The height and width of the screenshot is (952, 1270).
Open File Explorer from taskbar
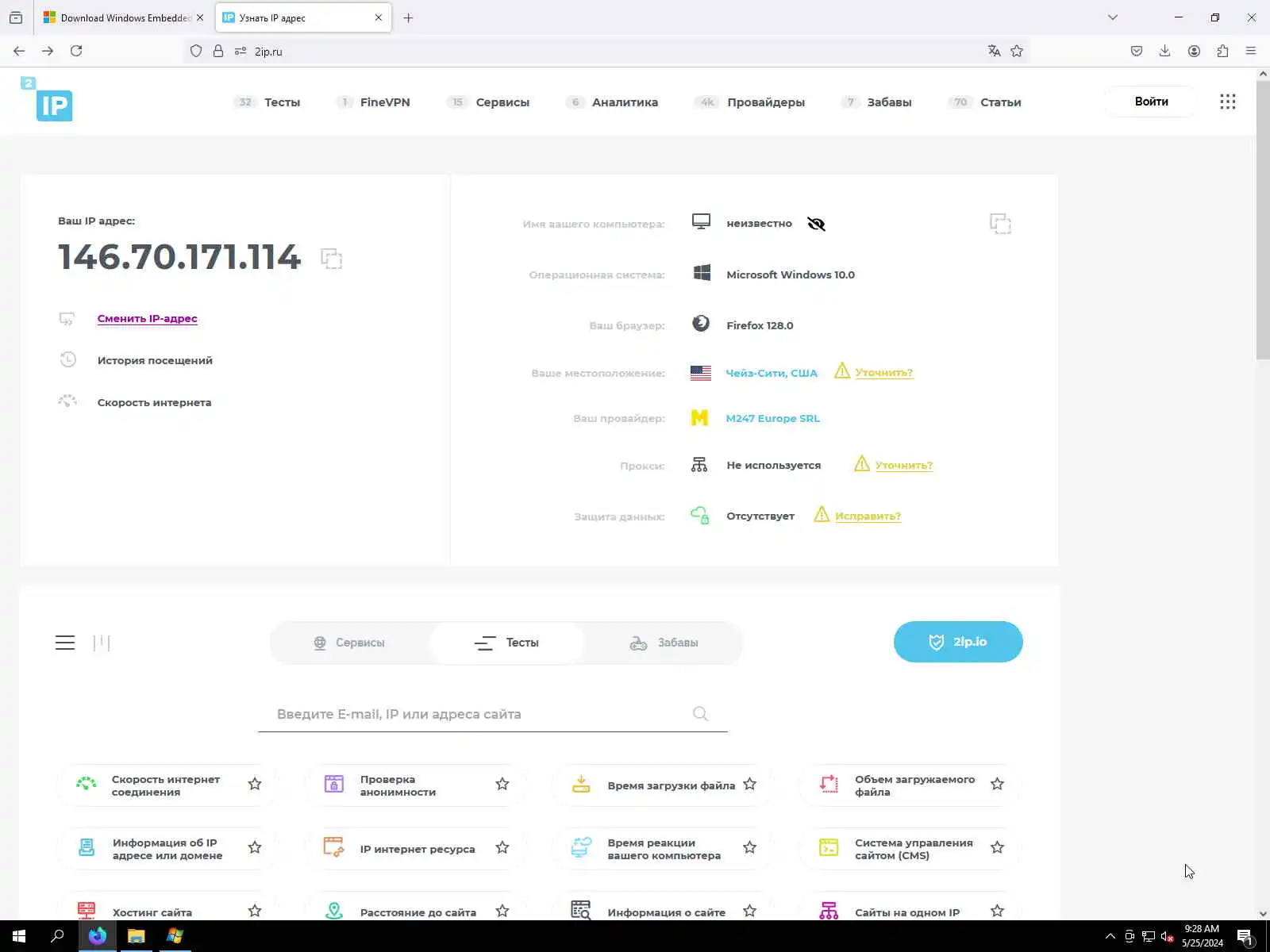pyautogui.click(x=136, y=936)
